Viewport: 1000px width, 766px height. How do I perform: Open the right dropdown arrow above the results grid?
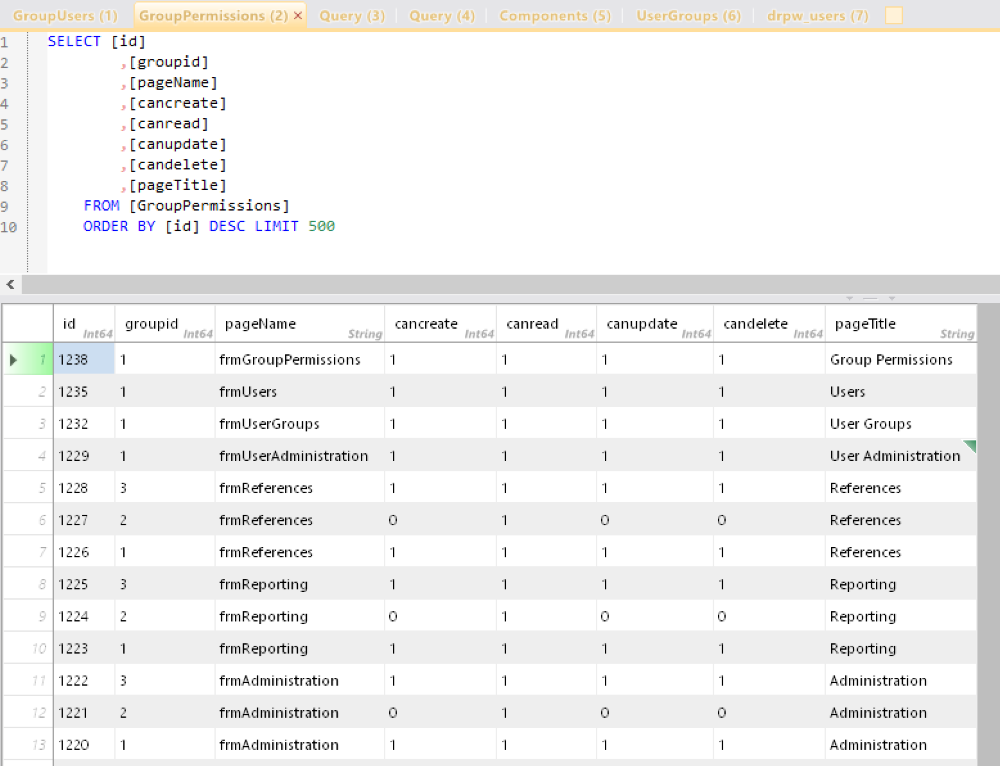click(892, 297)
